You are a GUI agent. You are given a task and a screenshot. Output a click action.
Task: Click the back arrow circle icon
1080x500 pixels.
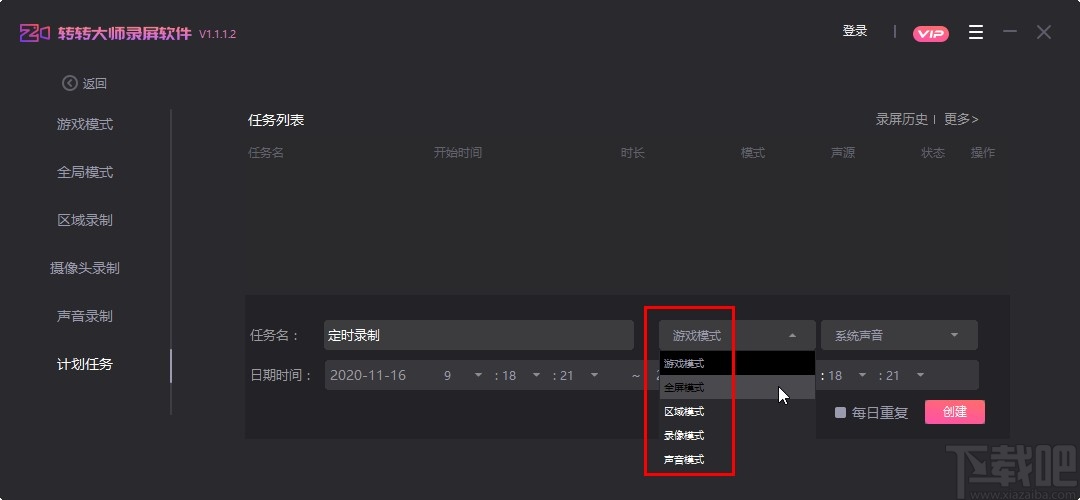(x=70, y=83)
